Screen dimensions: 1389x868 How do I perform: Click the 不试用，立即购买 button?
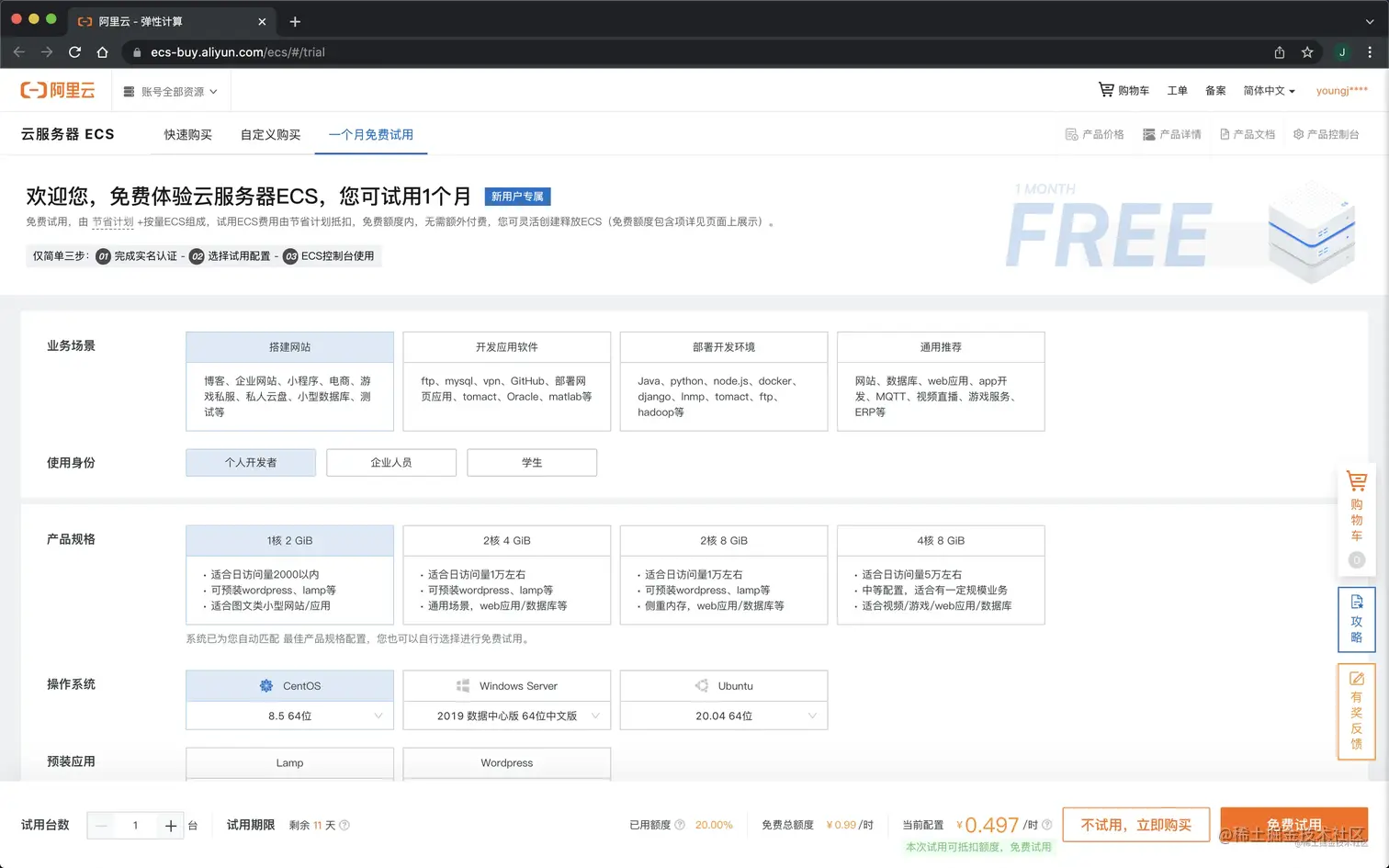click(x=1136, y=825)
